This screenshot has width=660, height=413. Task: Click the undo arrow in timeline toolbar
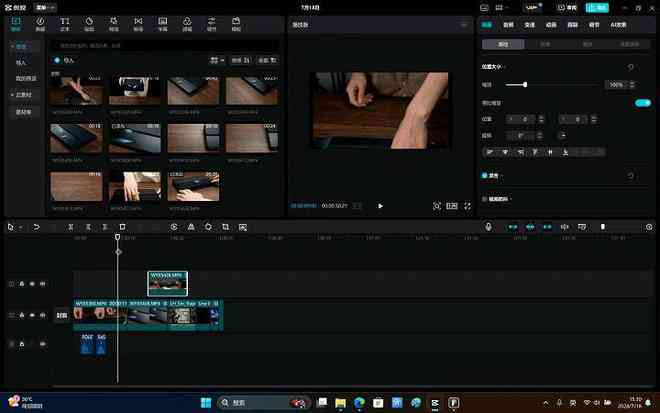click(37, 227)
